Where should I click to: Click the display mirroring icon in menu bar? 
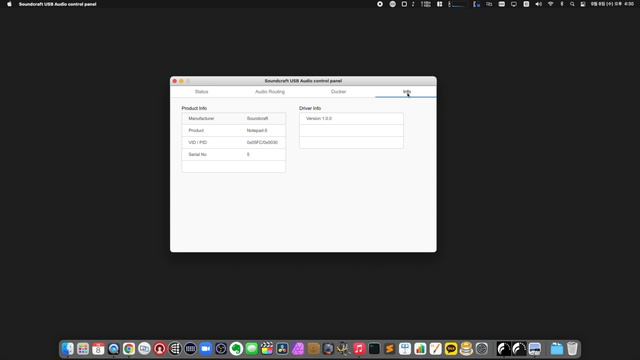pyautogui.click(x=514, y=4)
